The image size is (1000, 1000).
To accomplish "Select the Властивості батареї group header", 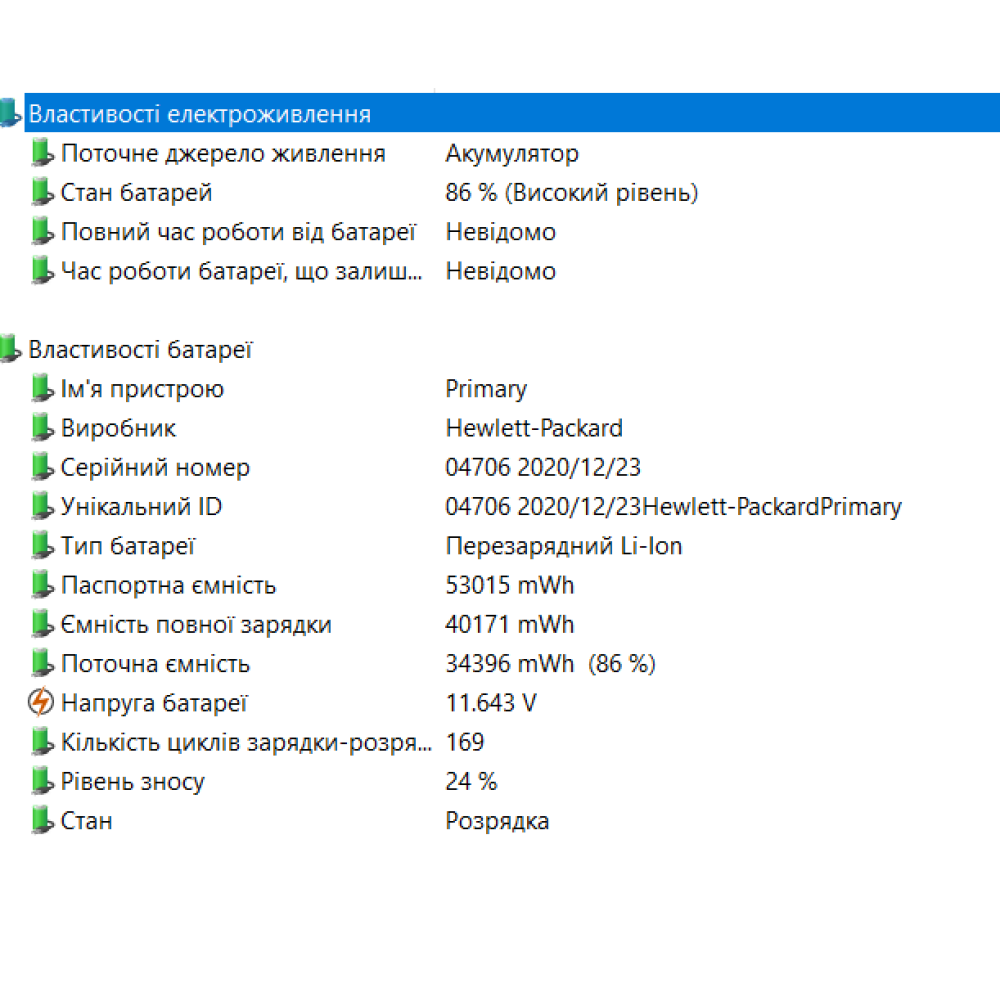I will (x=140, y=350).
